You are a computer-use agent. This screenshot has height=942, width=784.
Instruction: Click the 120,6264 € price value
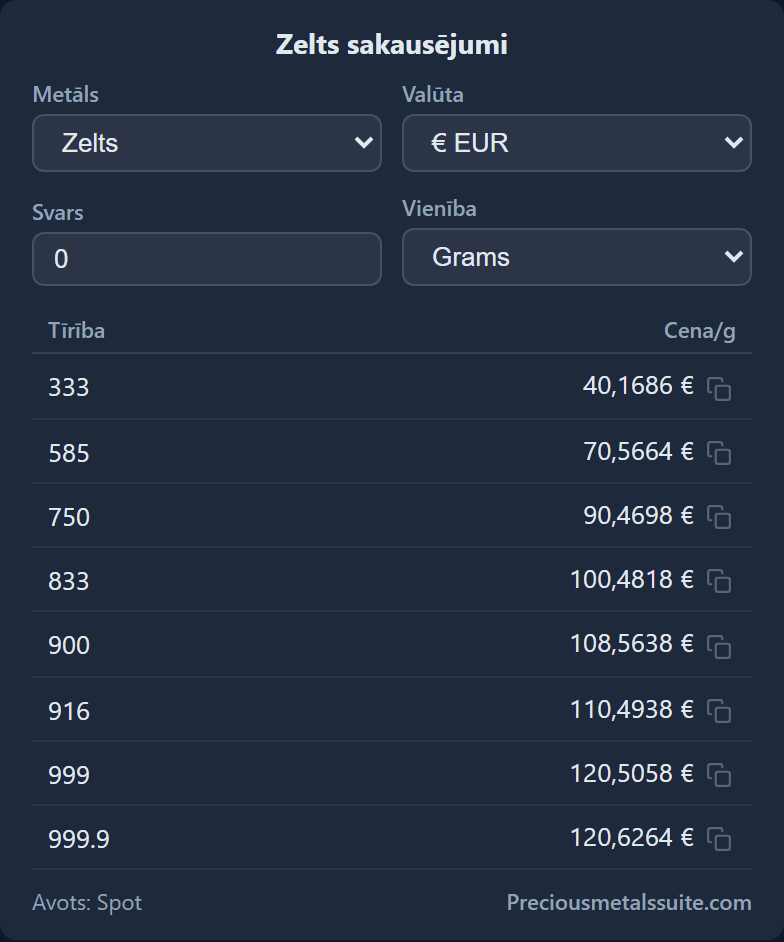pyautogui.click(x=631, y=837)
